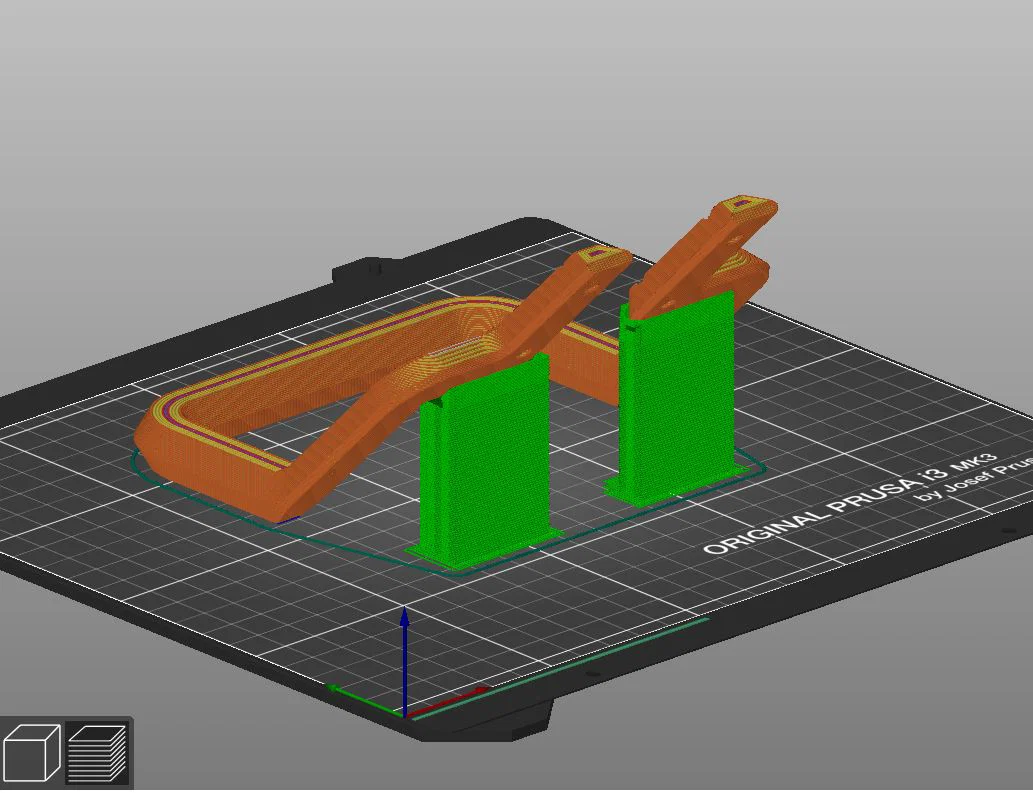Screen dimensions: 1033x793
Task: Select the left green support tower
Action: click(x=486, y=461)
